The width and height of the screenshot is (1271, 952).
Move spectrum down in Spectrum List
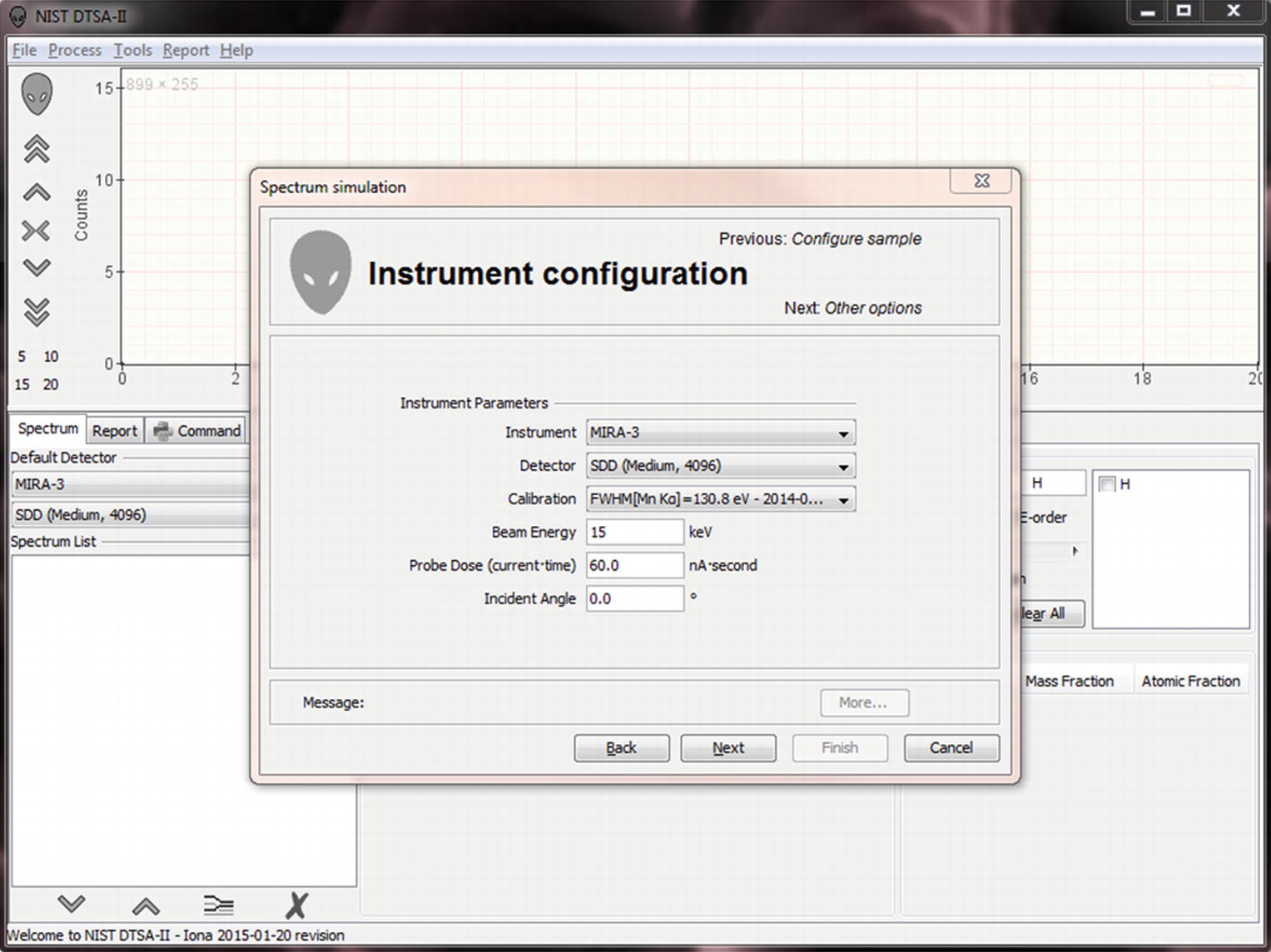[x=72, y=904]
